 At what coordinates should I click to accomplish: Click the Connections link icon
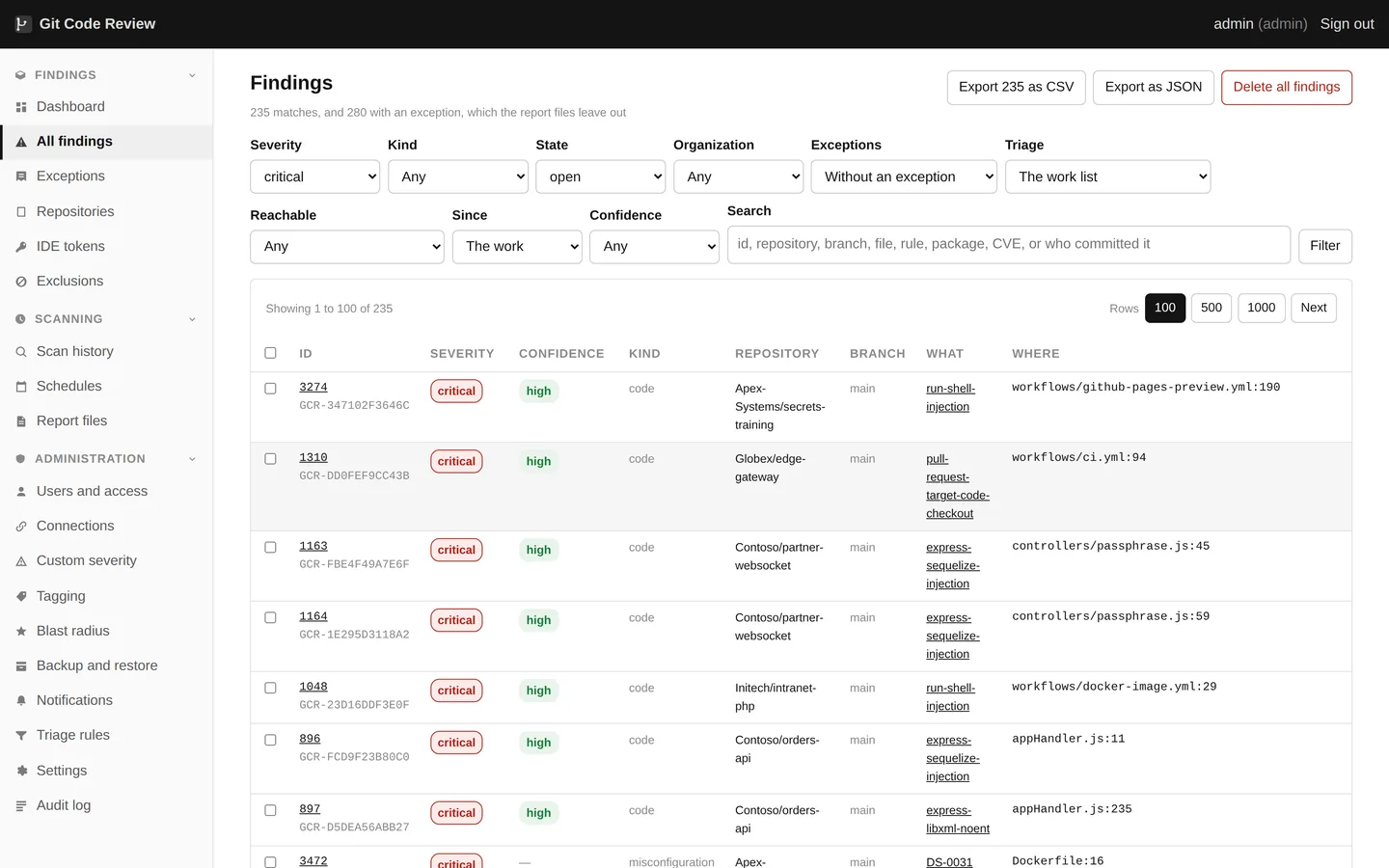(21, 527)
